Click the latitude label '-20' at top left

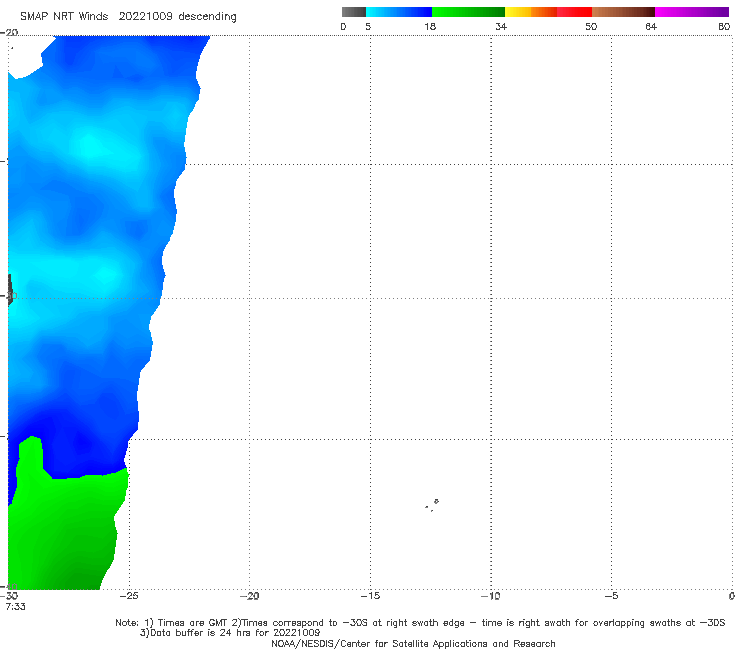[10, 33]
